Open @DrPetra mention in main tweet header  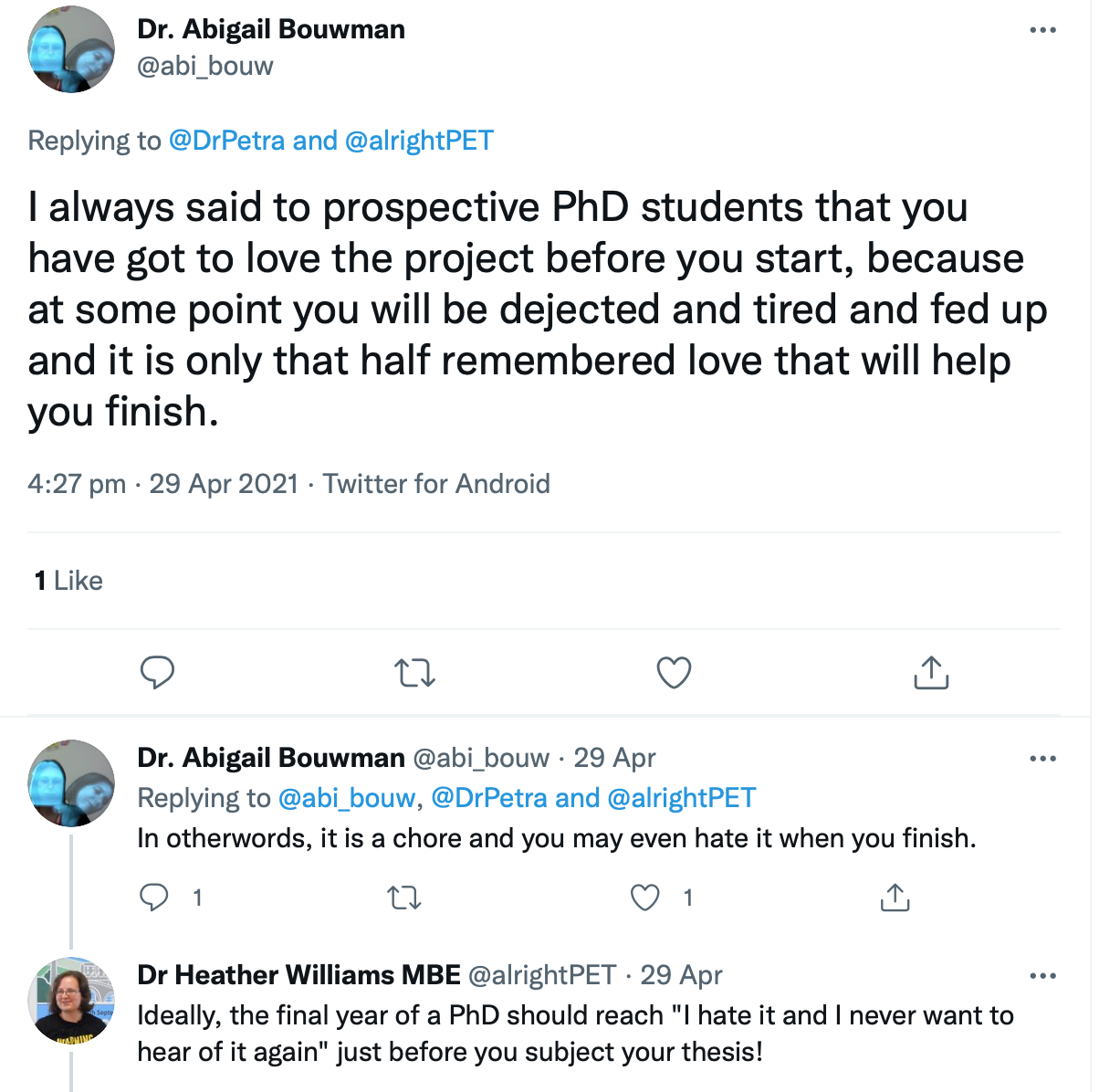click(226, 141)
